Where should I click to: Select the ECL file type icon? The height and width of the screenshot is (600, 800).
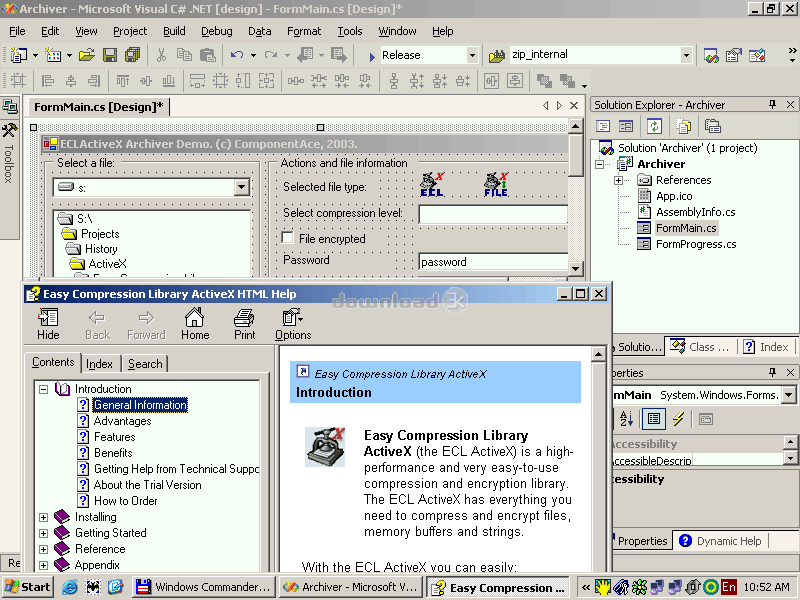pos(432,185)
